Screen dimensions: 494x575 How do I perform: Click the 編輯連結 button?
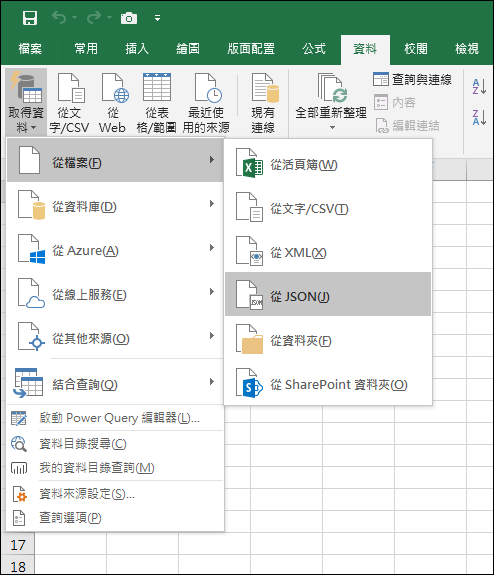(x=407, y=126)
